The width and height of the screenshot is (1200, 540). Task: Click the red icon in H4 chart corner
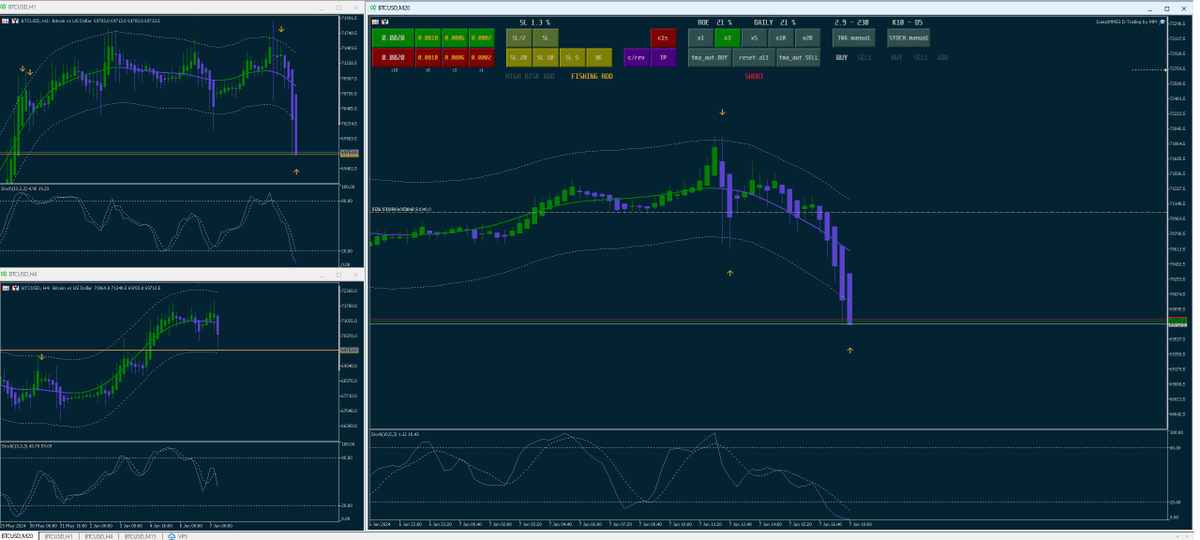(15, 288)
